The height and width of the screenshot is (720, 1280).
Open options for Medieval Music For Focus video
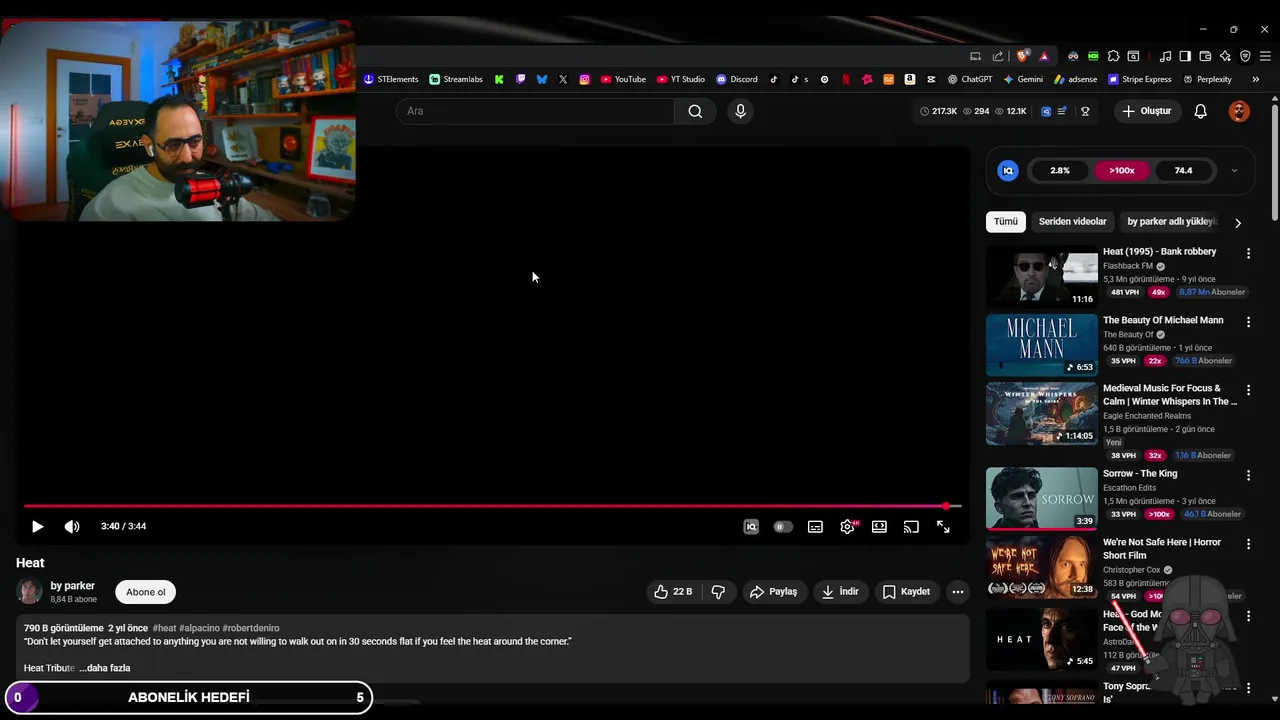(x=1248, y=390)
